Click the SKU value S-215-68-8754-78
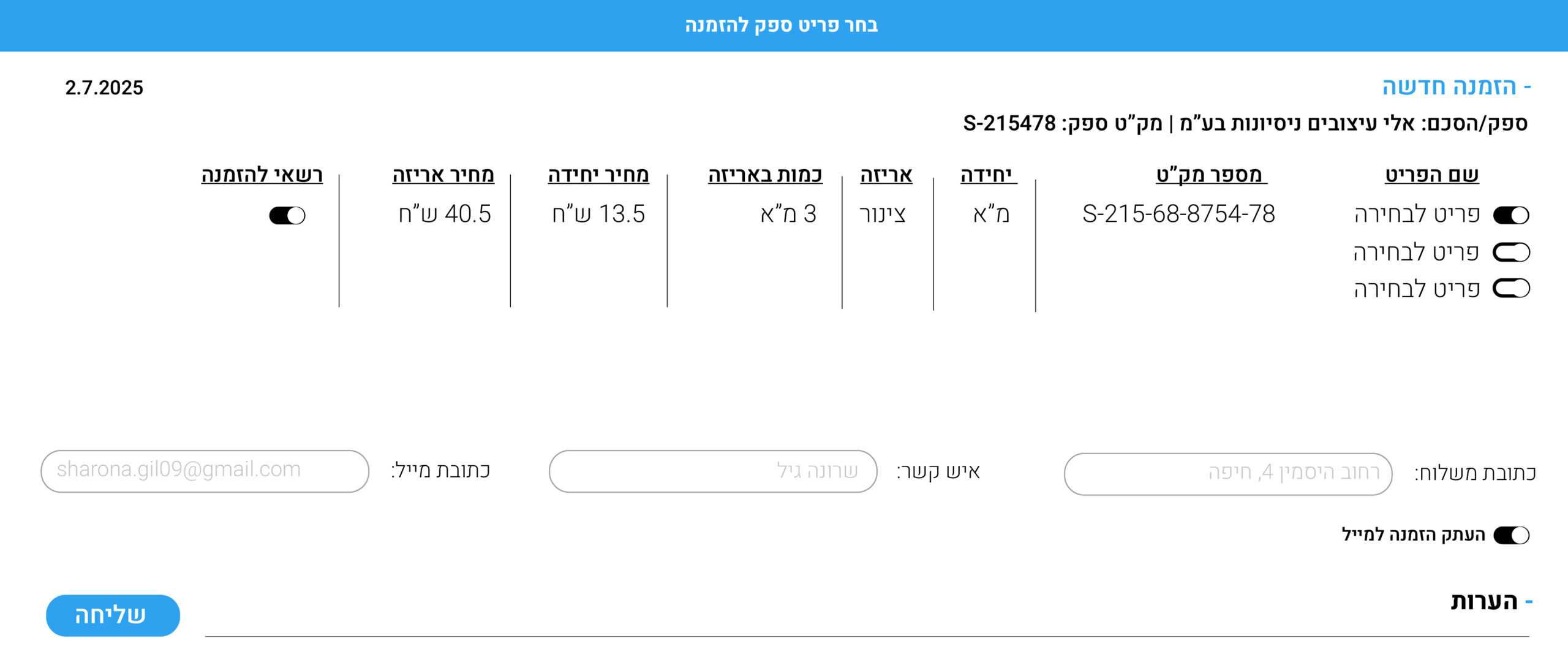Viewport: 1568px width, 665px height. click(1178, 214)
